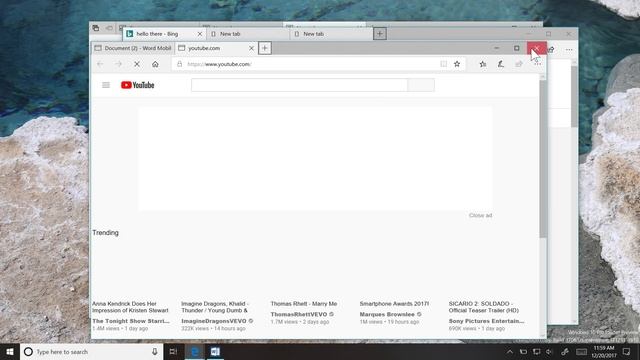Click the Edge icon on taskbar
Image resolution: width=640 pixels, height=360 pixels.
[195, 352]
